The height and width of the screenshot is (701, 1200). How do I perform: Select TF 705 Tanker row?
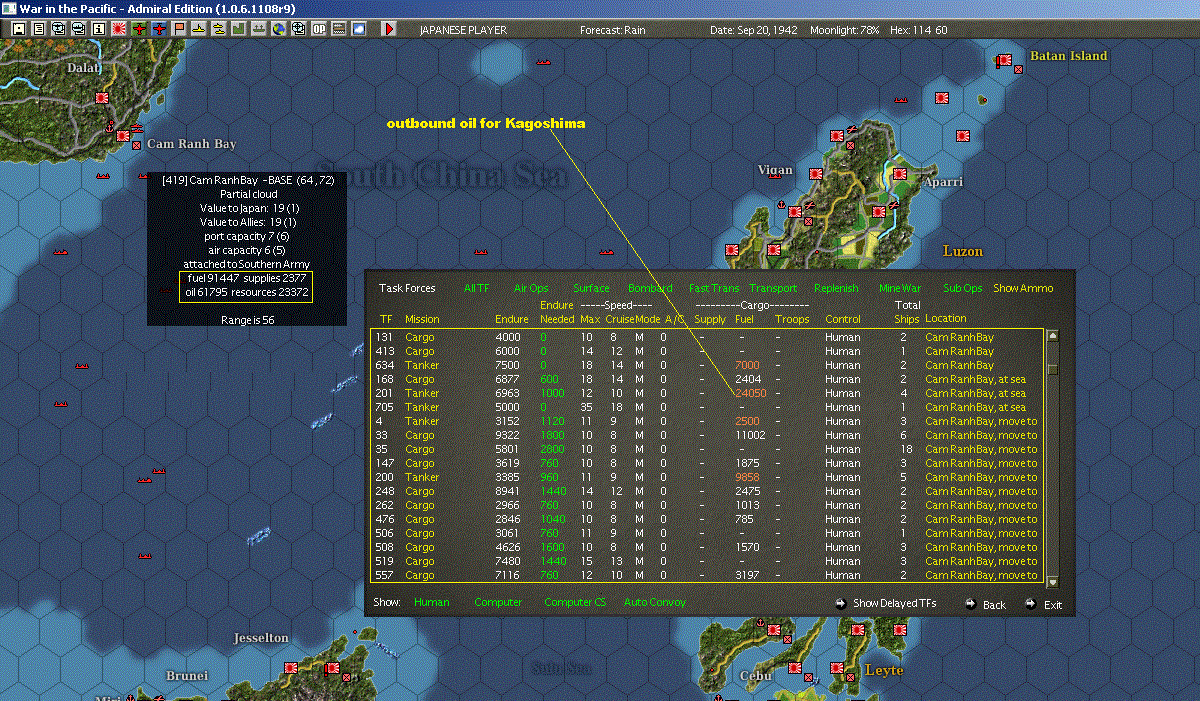(707, 407)
